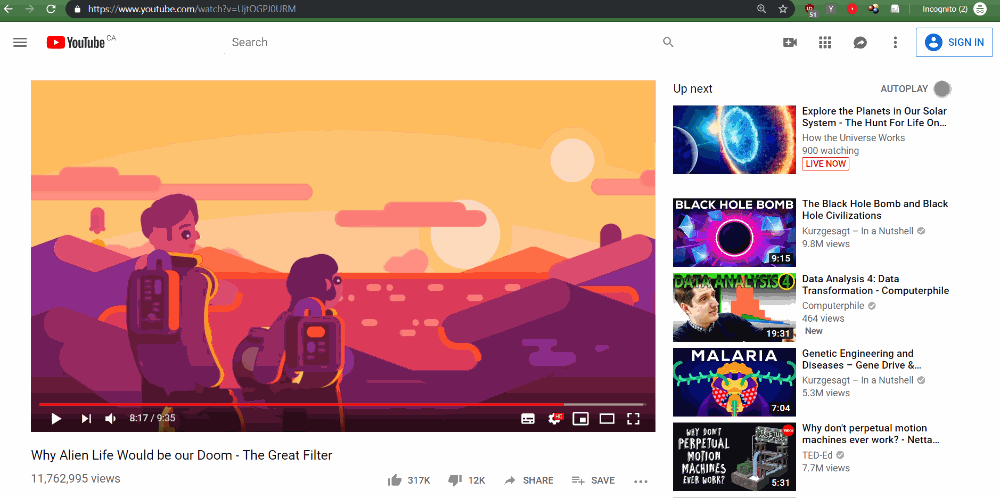Image resolution: width=1000 pixels, height=498 pixels.
Task: Toggle the AUTOPLAY switch
Action: [942, 89]
